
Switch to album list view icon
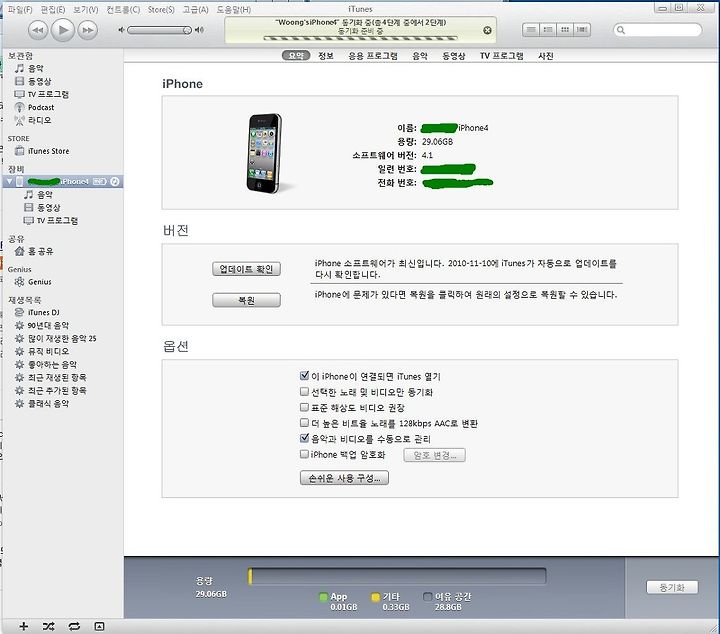click(548, 30)
